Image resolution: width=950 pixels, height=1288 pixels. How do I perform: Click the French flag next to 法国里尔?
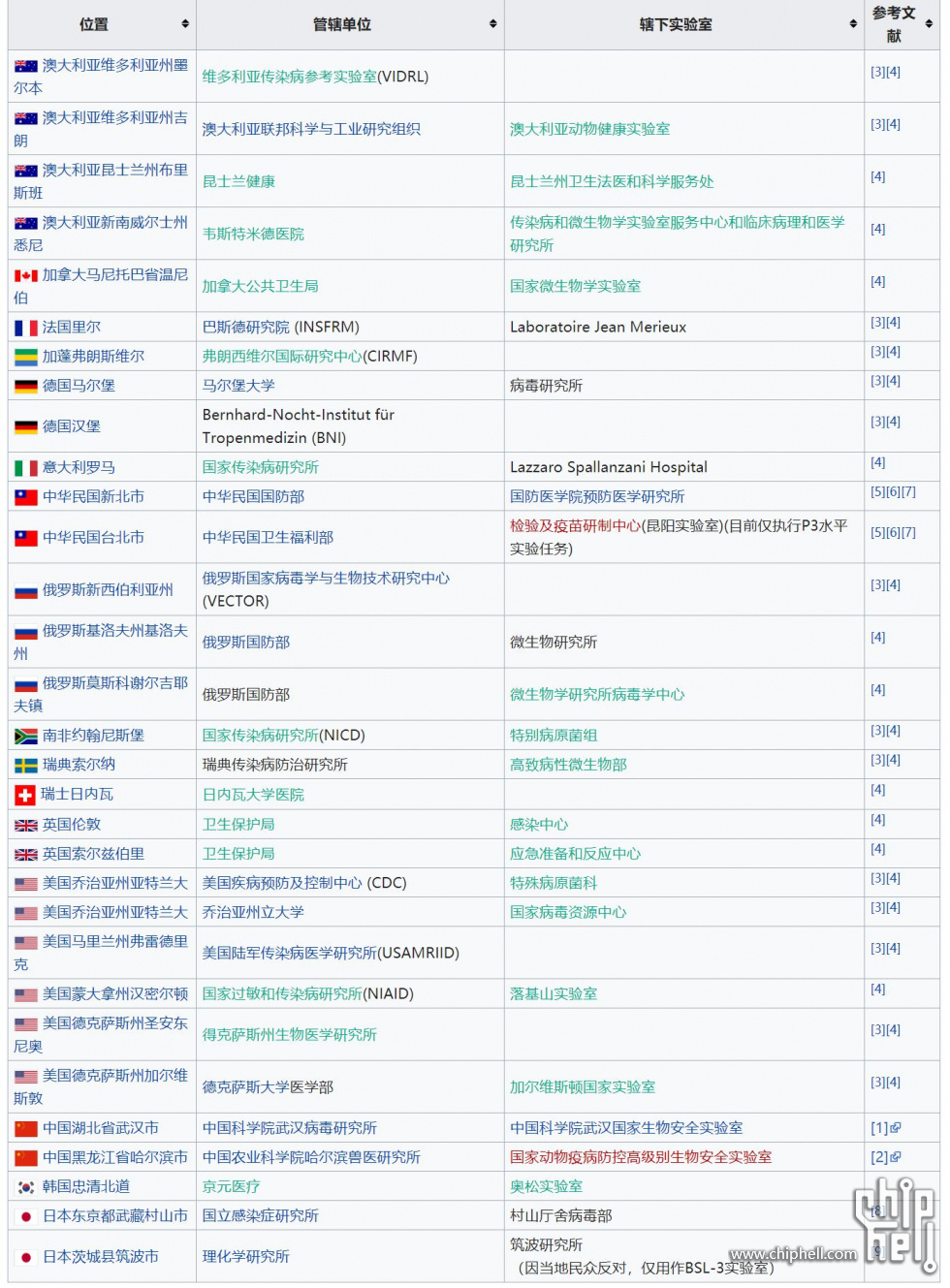coord(26,329)
